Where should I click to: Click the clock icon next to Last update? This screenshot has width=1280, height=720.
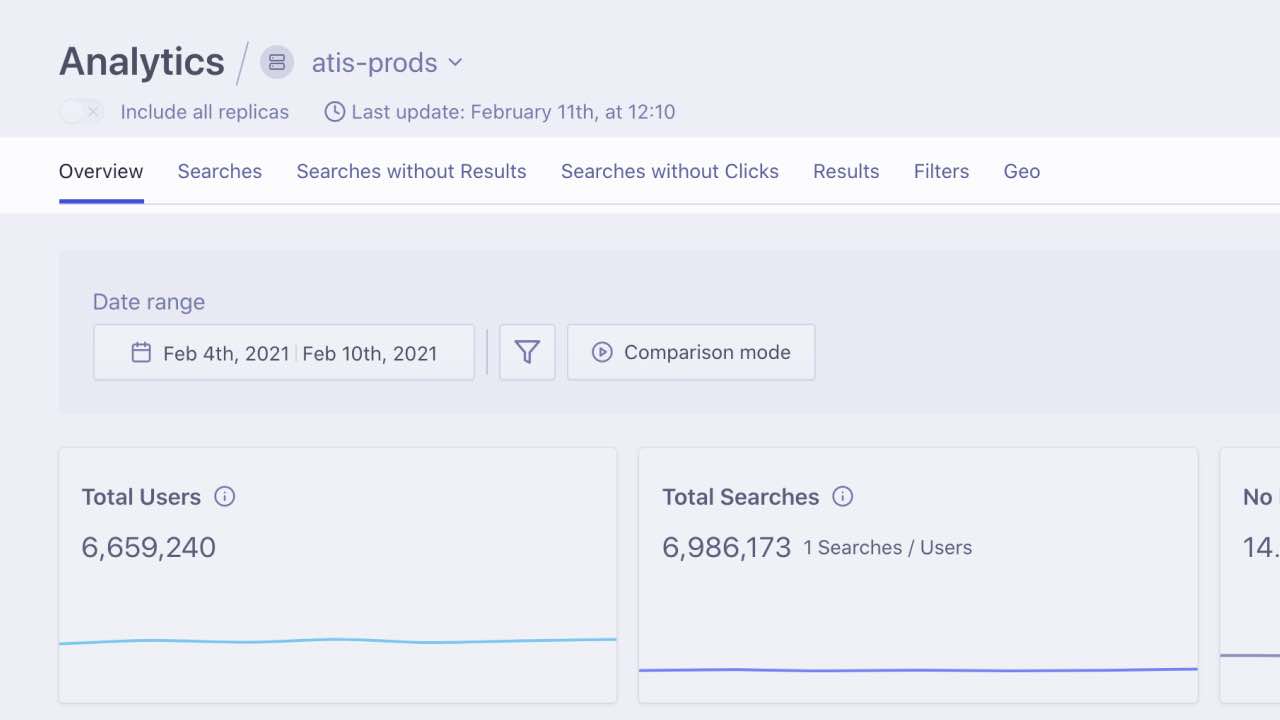[335, 112]
